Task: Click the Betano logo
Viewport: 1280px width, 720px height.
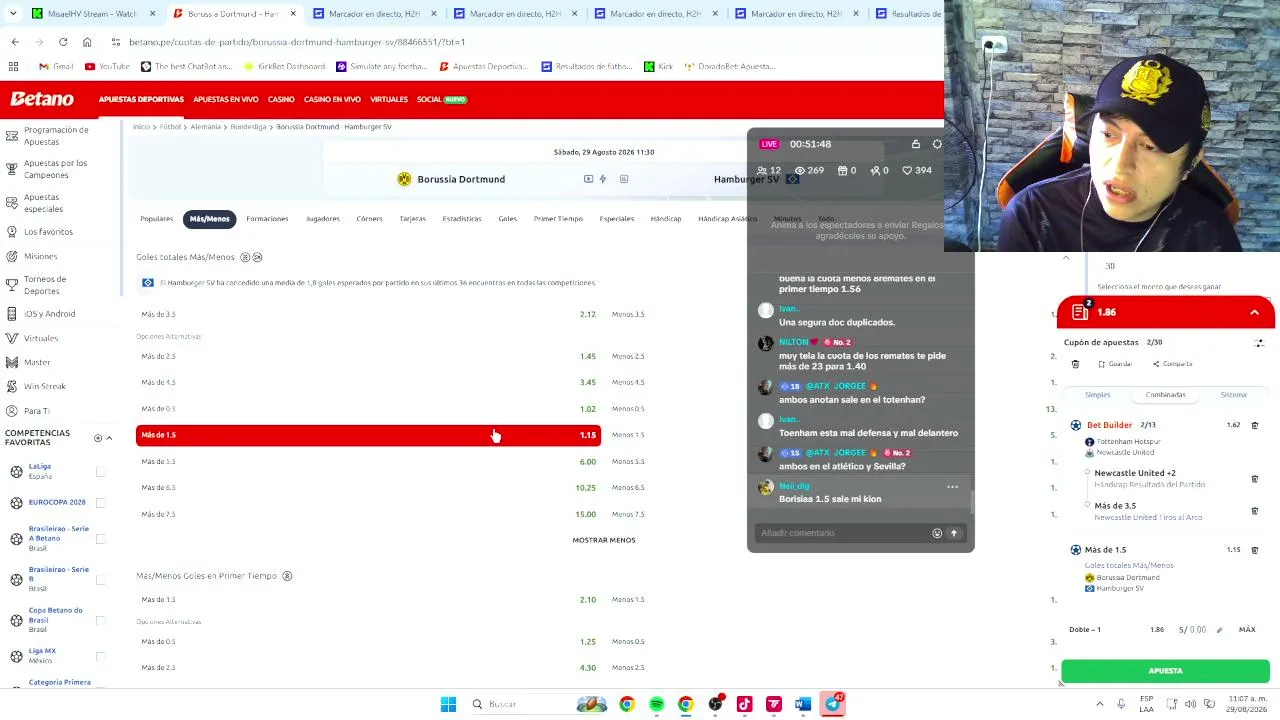Action: [42, 99]
